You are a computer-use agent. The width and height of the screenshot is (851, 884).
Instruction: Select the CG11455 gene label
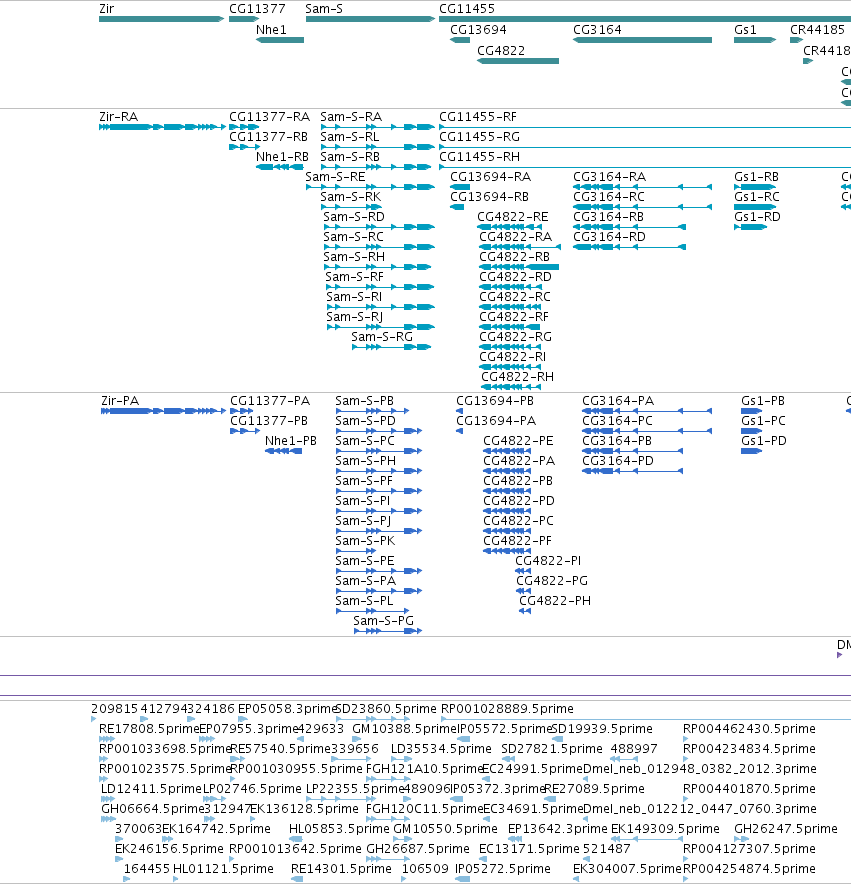coord(467,8)
